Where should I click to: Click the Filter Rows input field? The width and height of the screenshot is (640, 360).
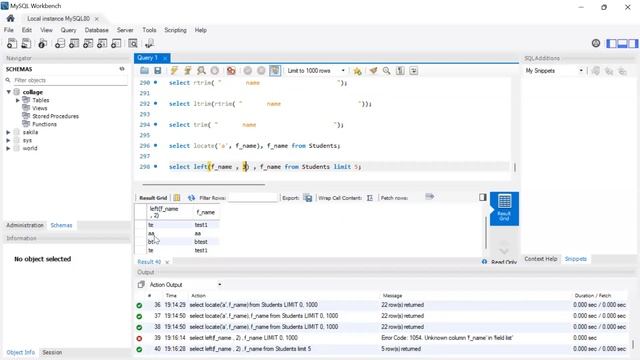click(252, 198)
